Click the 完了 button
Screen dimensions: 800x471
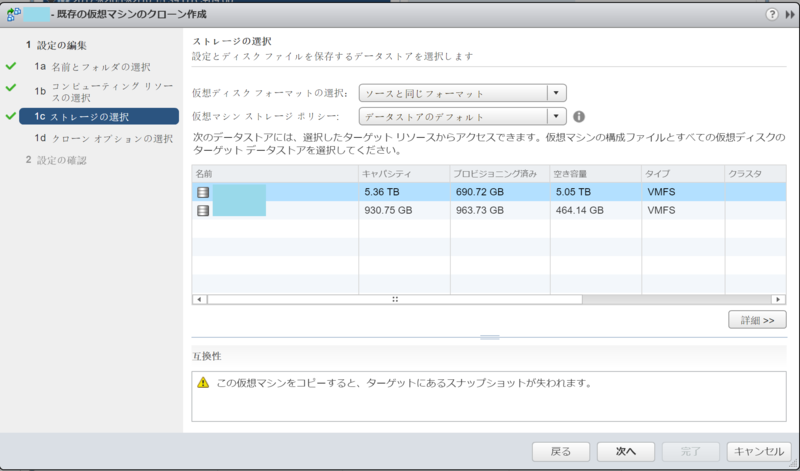(x=691, y=452)
